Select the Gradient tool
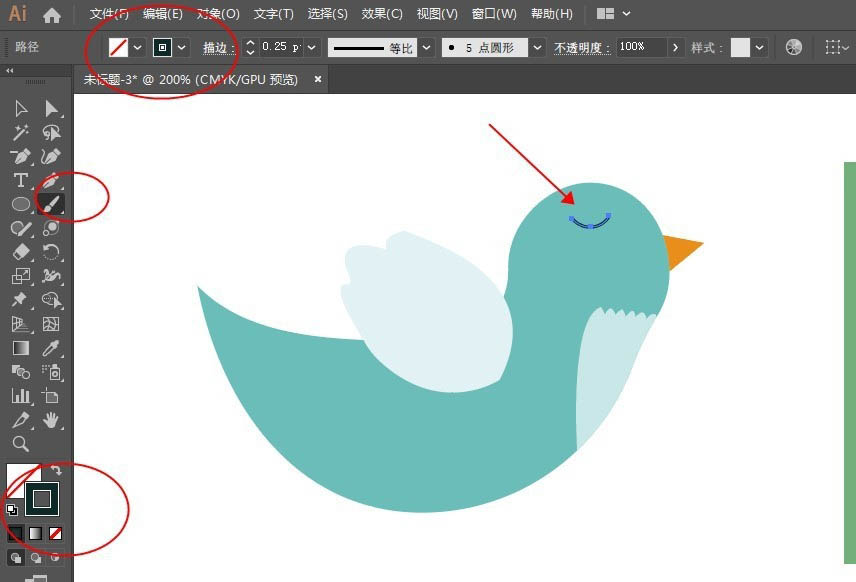The height and width of the screenshot is (582, 856). click(21, 348)
